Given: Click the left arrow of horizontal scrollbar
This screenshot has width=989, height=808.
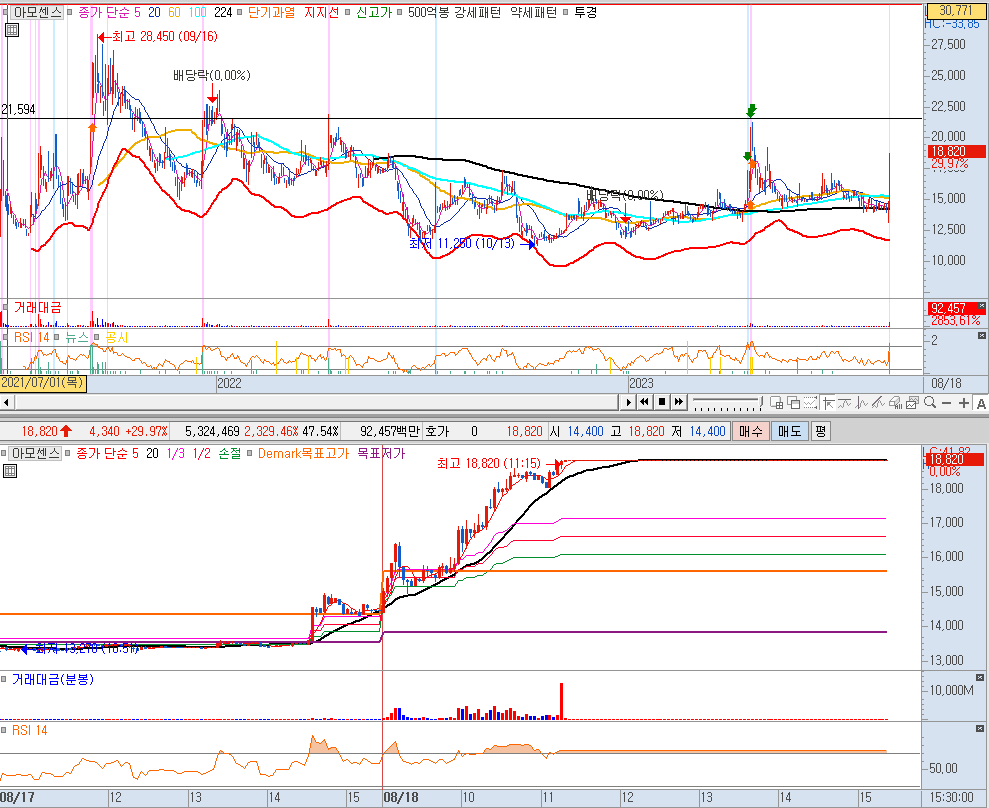Looking at the screenshot, I should [x=7, y=402].
